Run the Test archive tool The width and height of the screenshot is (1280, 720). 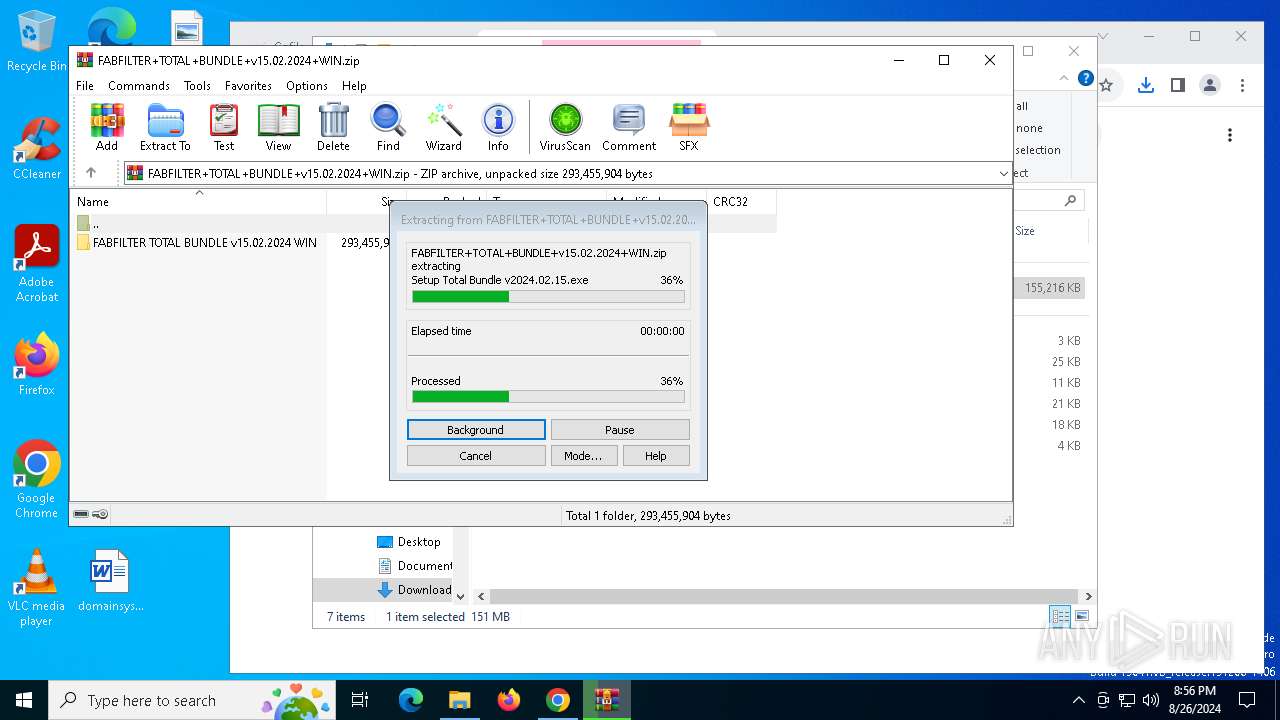pyautogui.click(x=224, y=127)
